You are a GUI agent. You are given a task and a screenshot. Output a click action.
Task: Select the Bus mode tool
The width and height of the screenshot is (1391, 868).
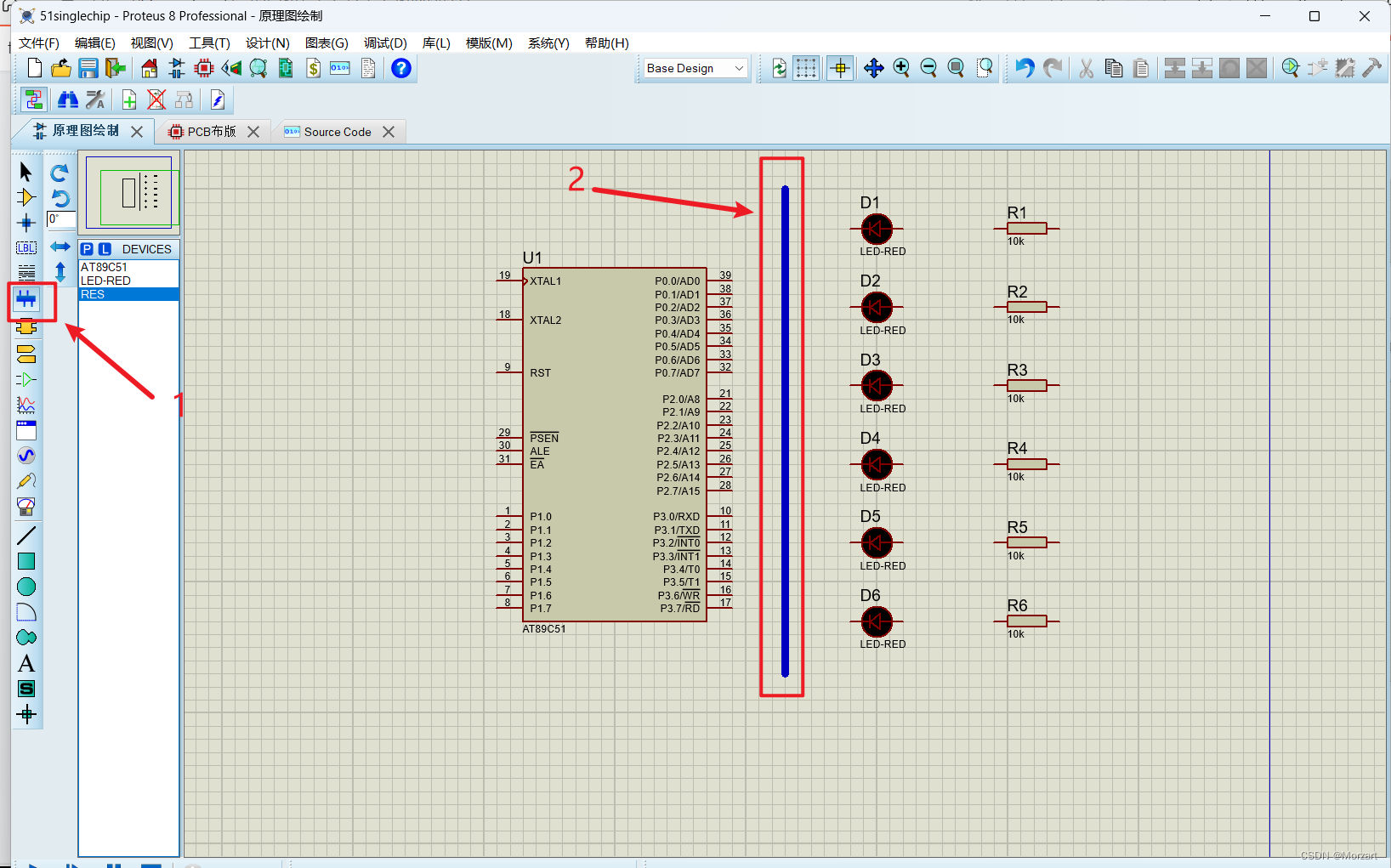coord(26,298)
